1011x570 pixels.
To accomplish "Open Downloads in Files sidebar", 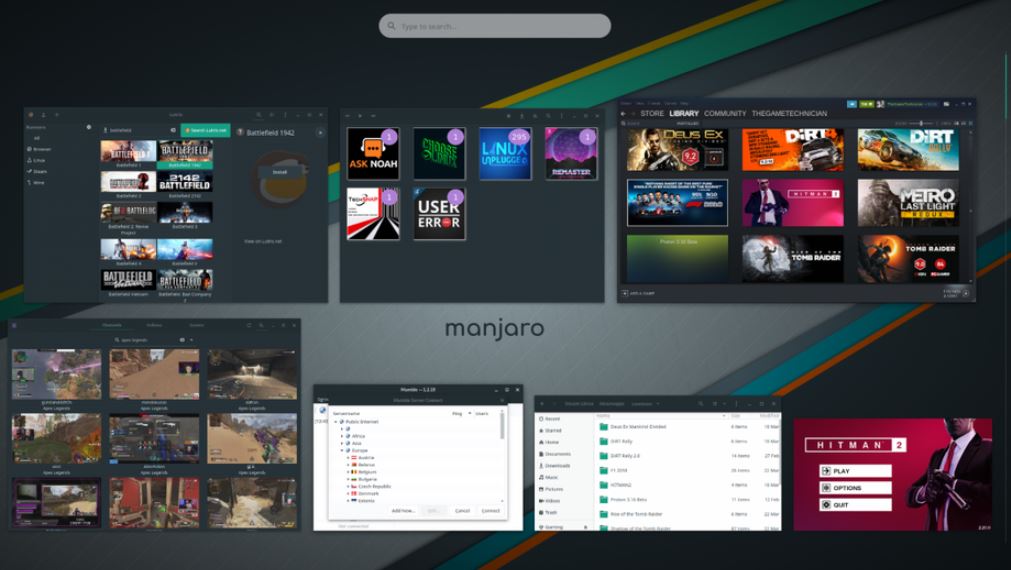I will [x=555, y=466].
